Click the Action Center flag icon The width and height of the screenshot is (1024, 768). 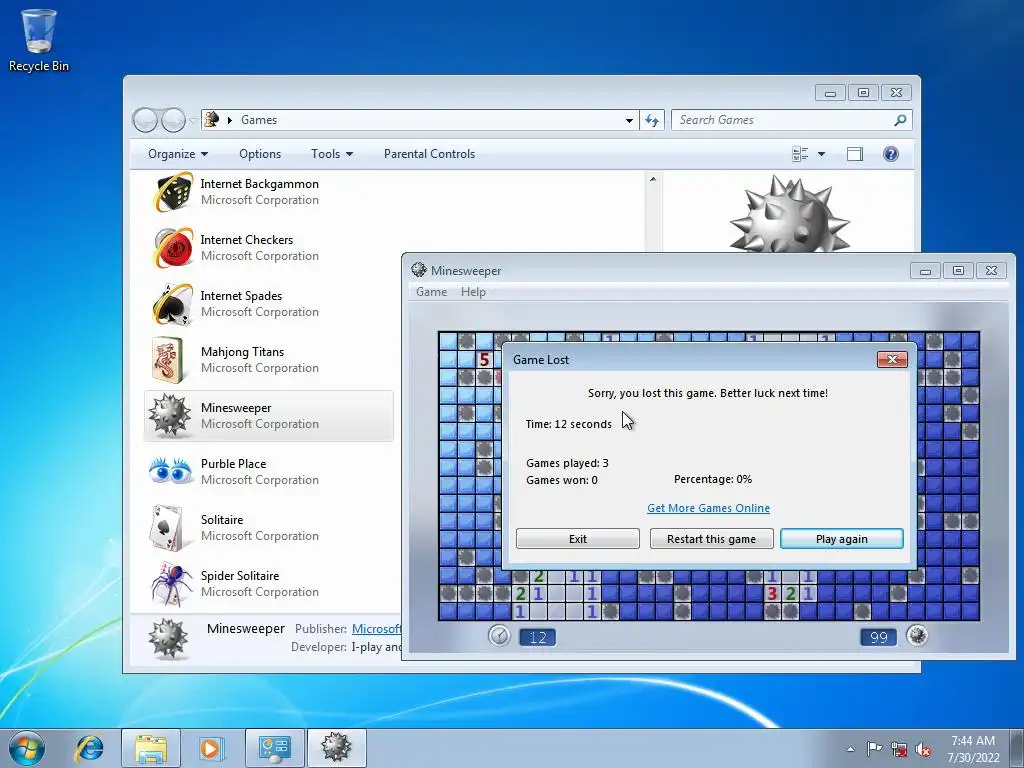click(x=874, y=749)
